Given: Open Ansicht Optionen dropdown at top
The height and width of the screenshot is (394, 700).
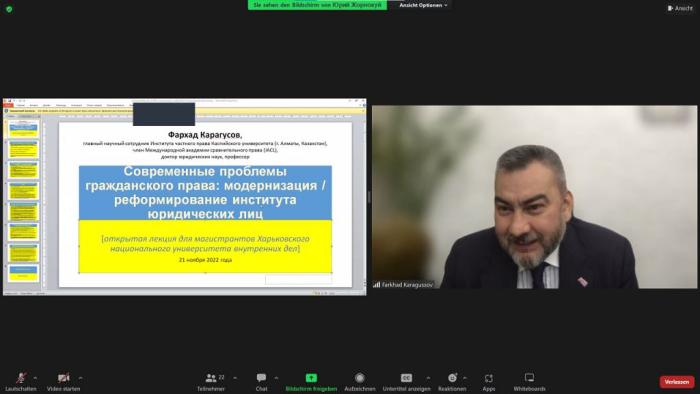Looking at the screenshot, I should (423, 5).
